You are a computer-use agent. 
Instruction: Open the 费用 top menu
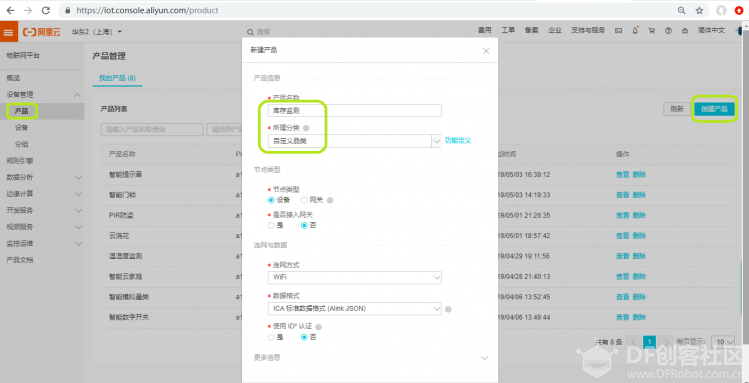[484, 30]
